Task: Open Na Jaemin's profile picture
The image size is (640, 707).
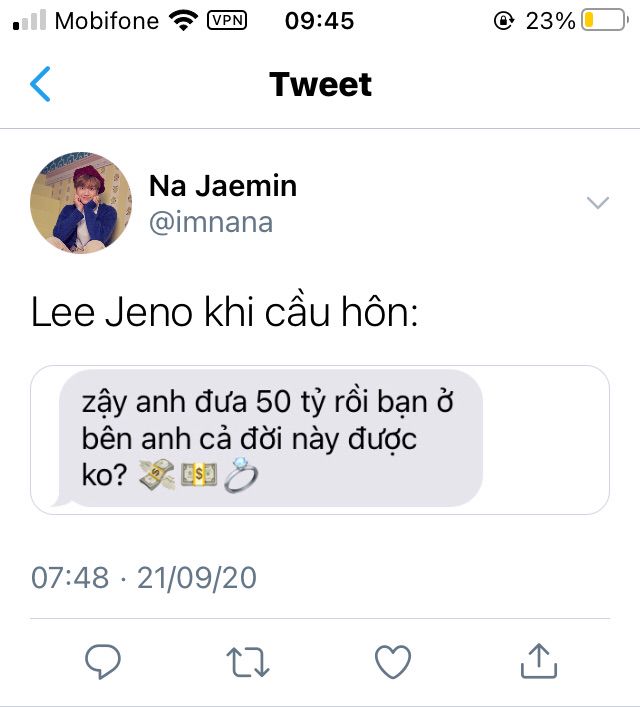Action: [81, 203]
